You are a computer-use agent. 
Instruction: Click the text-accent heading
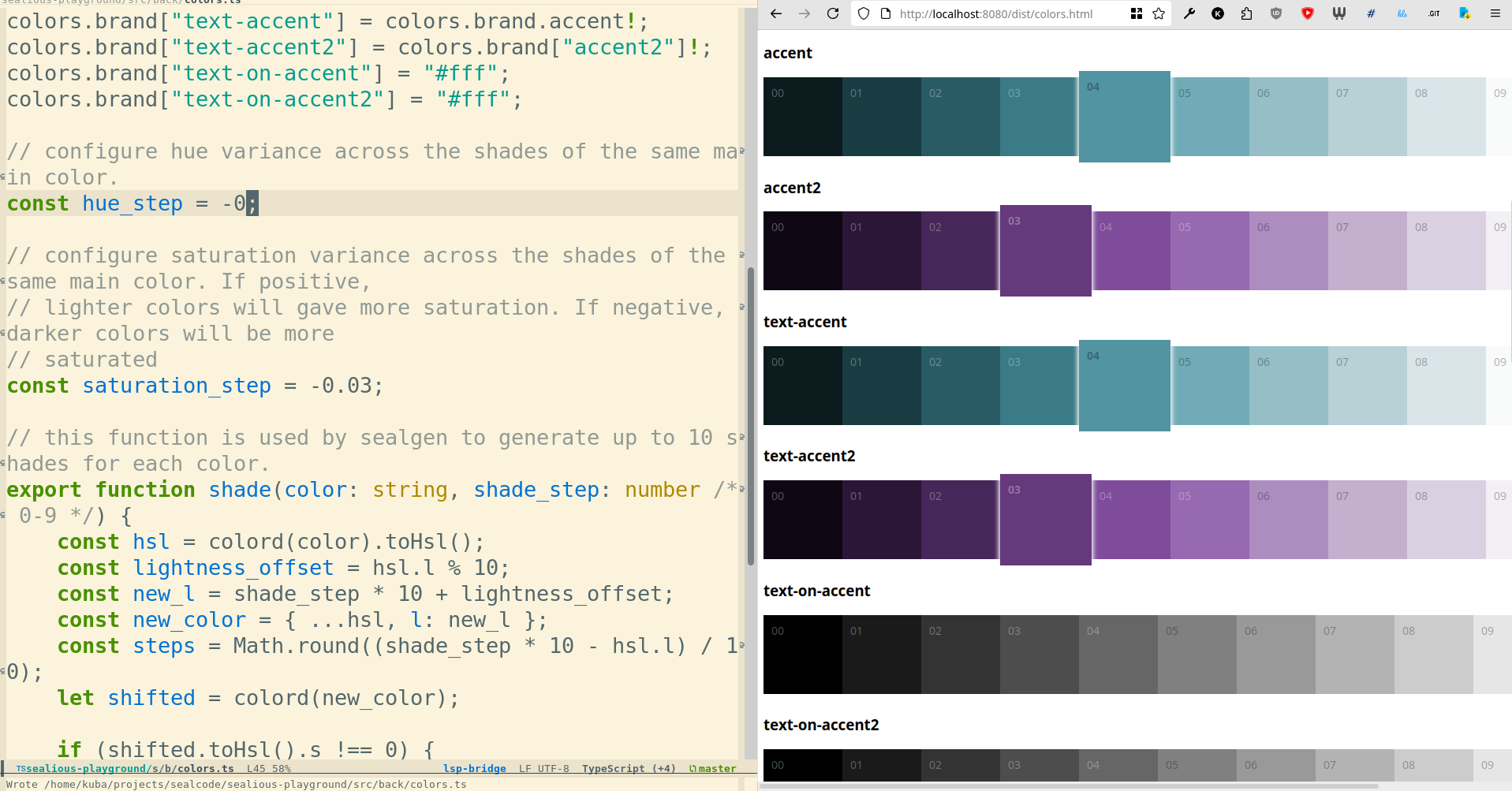pyautogui.click(x=805, y=322)
